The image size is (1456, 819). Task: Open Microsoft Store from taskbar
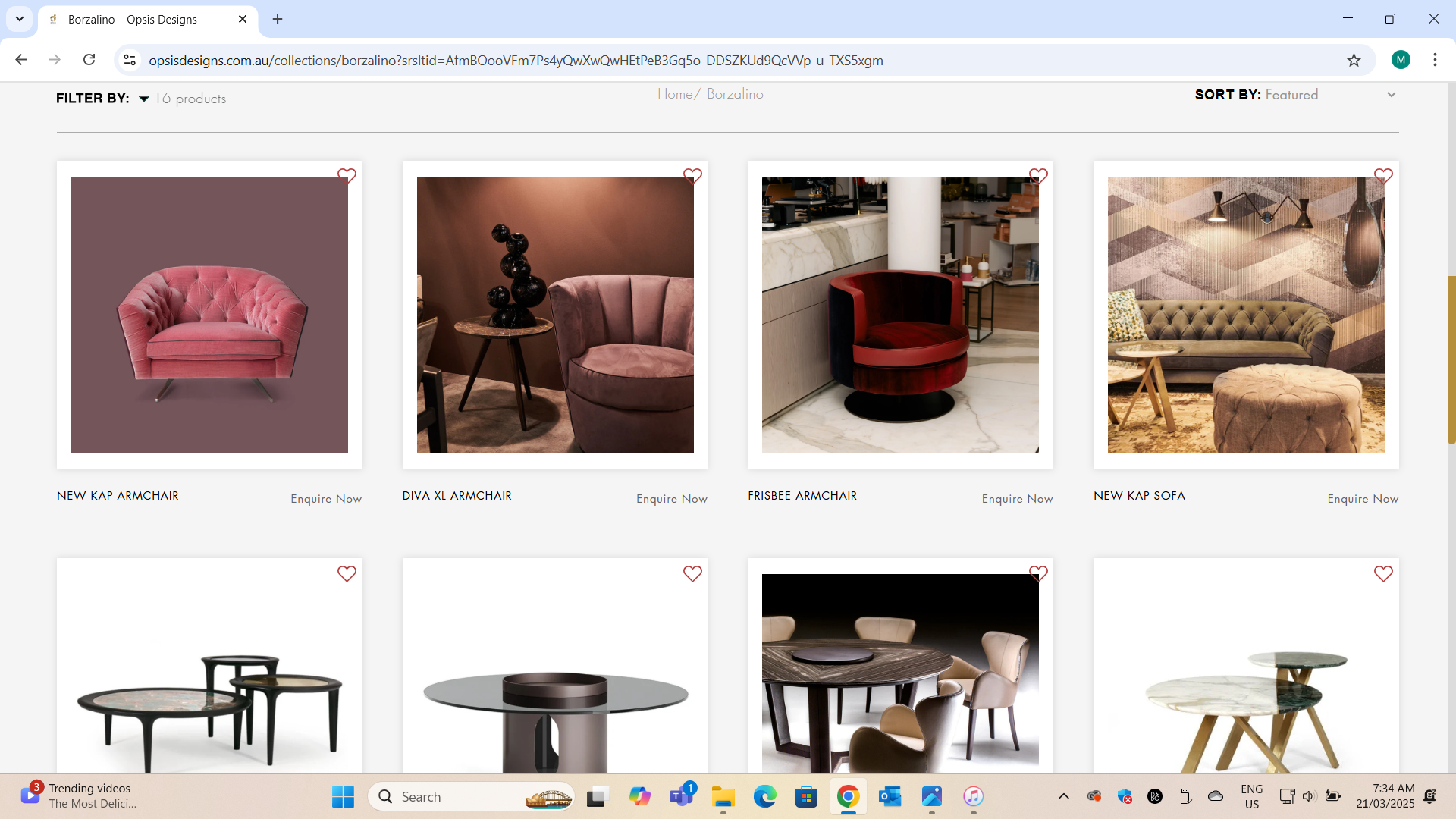(806, 796)
